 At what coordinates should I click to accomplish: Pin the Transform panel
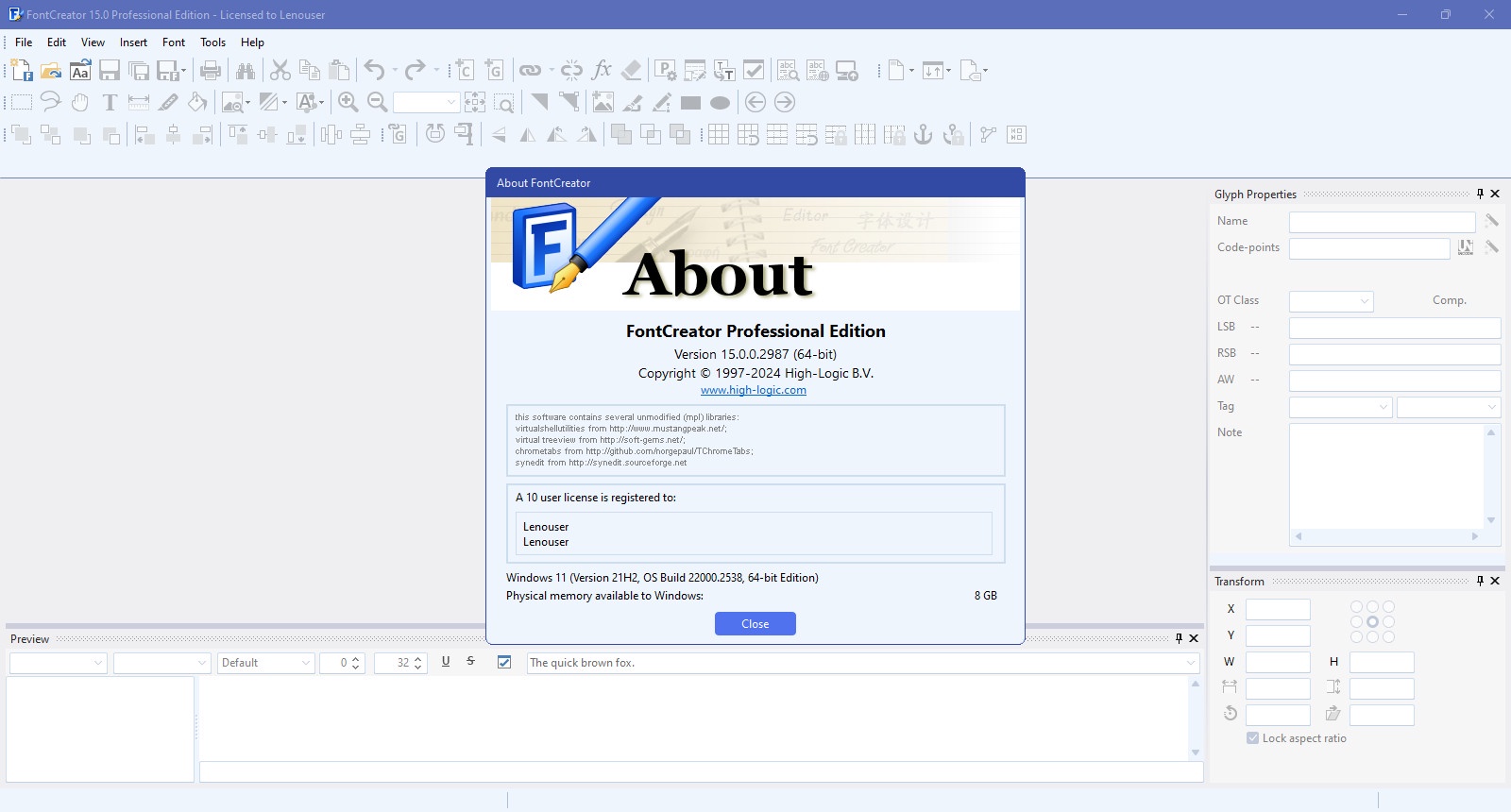1480,581
